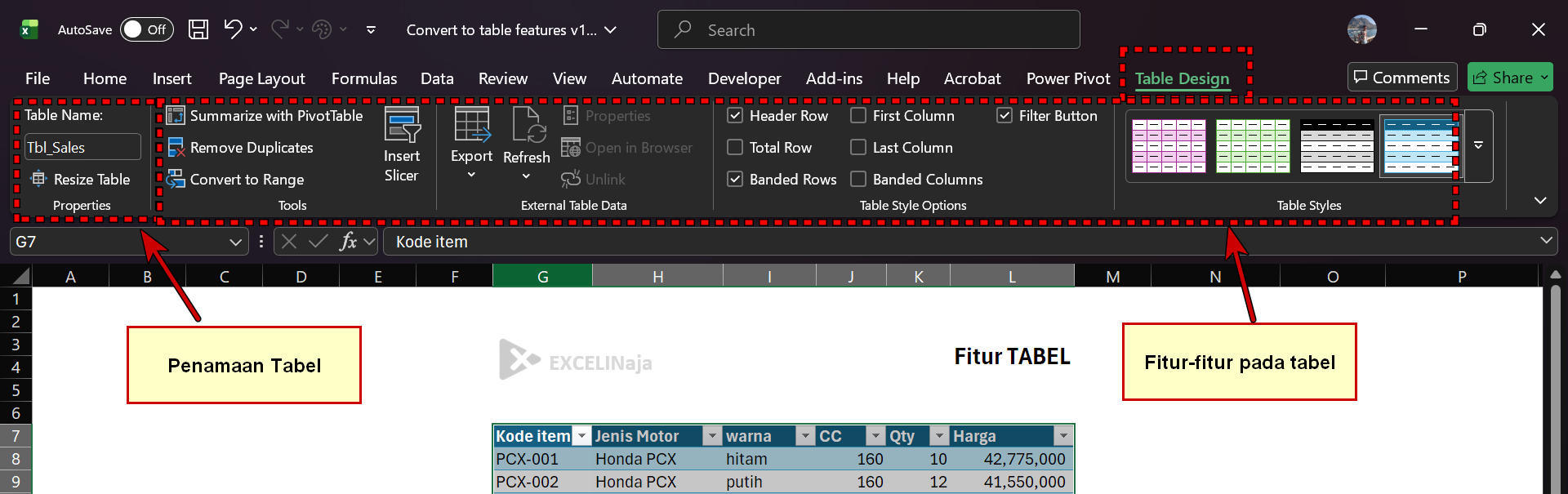Image resolution: width=1568 pixels, height=494 pixels.
Task: Cancel formula entry with X icon
Action: (288, 242)
